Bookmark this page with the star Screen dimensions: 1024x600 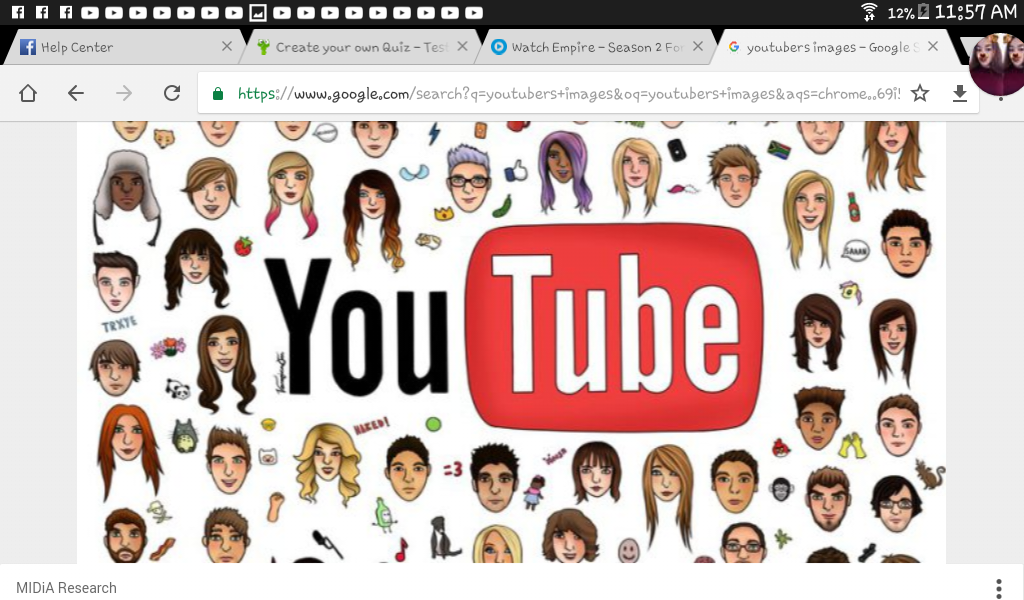pos(920,93)
